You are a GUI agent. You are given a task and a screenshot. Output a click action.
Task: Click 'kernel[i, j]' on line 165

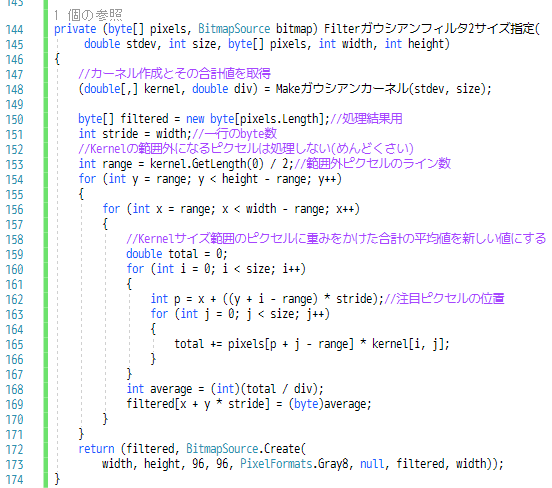click(407, 344)
